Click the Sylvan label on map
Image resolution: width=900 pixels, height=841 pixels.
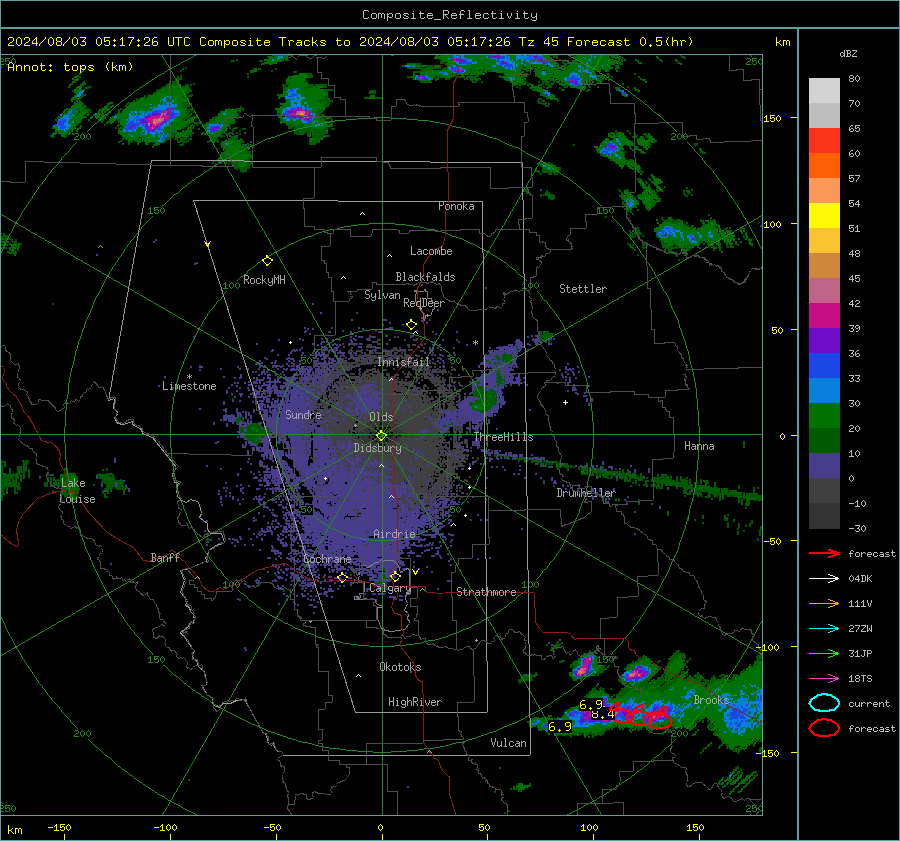[x=382, y=295]
